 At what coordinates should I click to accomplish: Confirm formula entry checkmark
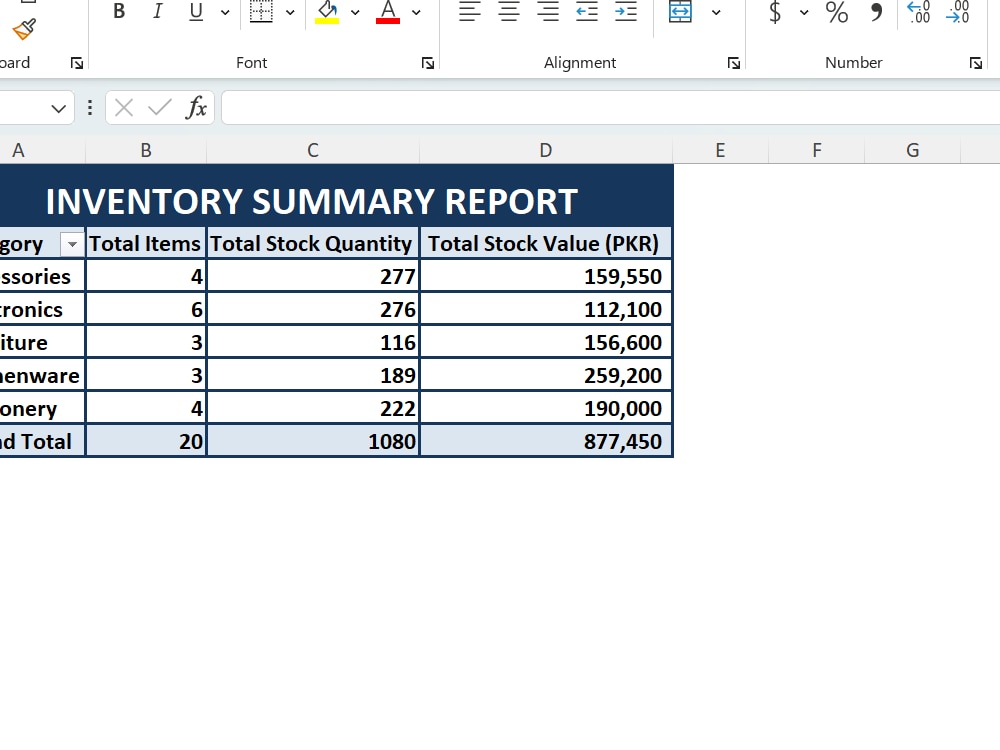[159, 108]
